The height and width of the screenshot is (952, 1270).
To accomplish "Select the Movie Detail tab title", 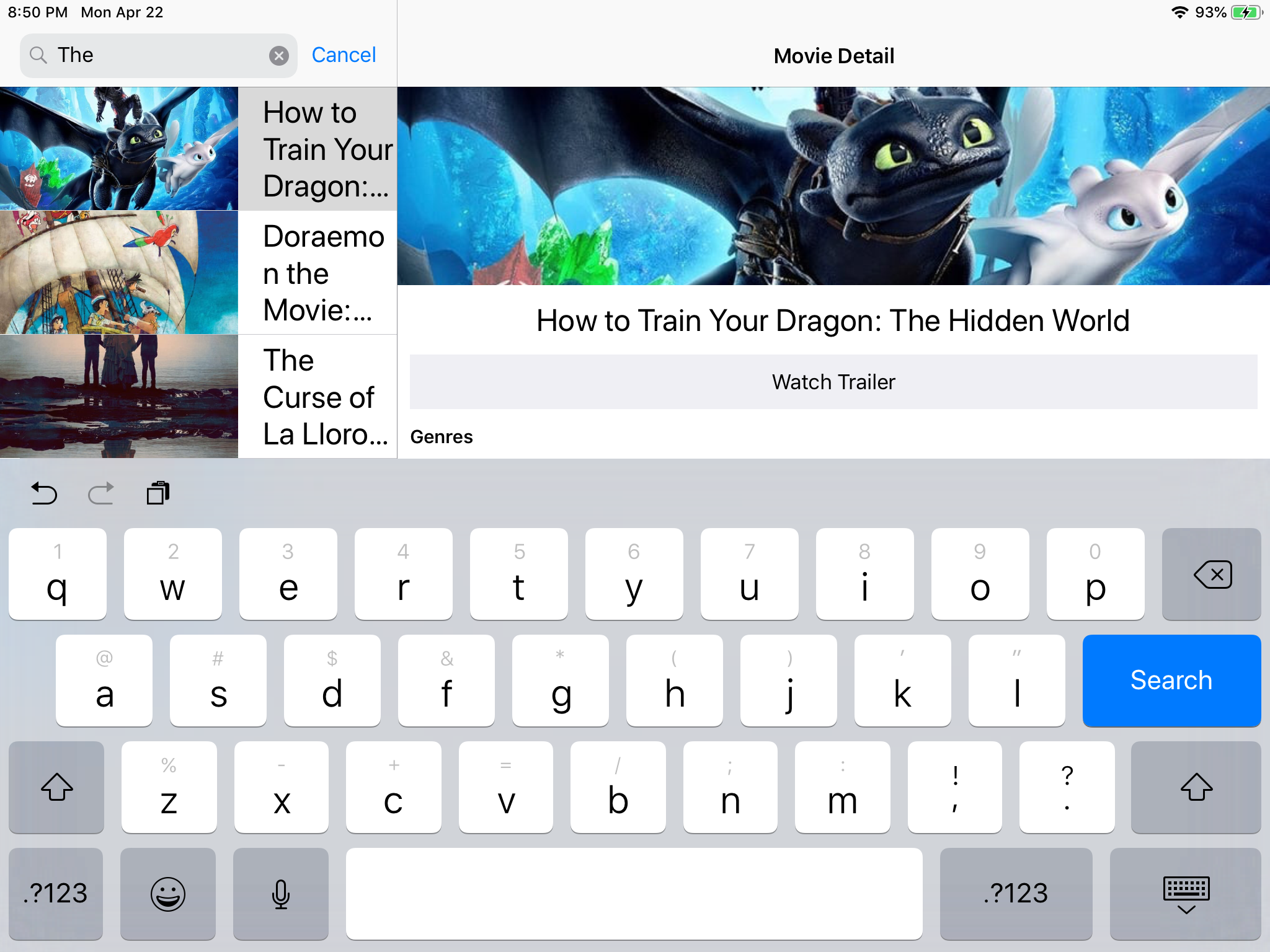I will click(834, 56).
